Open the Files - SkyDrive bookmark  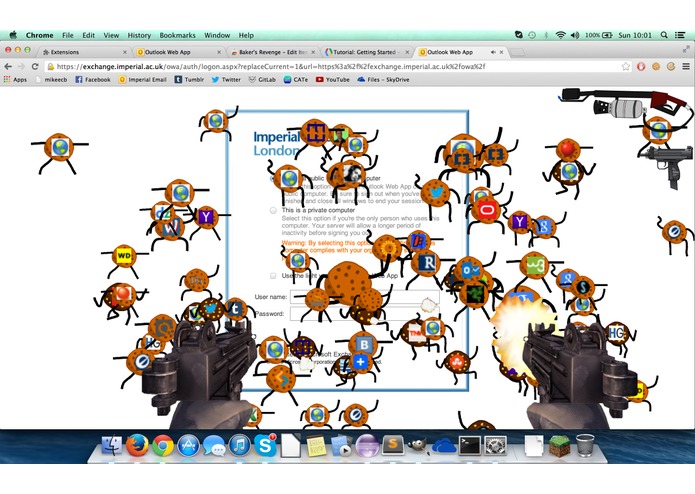point(383,80)
